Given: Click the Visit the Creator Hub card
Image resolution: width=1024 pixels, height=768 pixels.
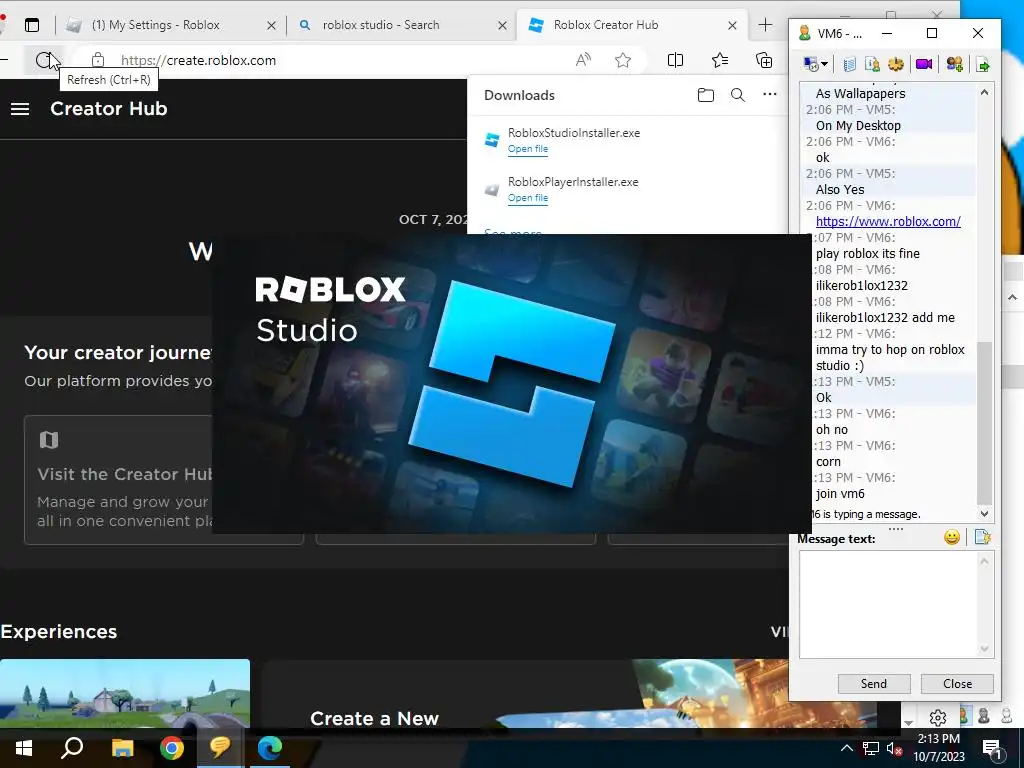Looking at the screenshot, I should [x=163, y=479].
